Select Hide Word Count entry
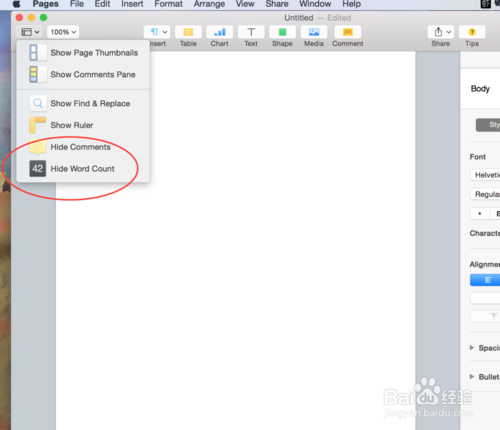Screen dimensions: 500x430 coord(83,169)
